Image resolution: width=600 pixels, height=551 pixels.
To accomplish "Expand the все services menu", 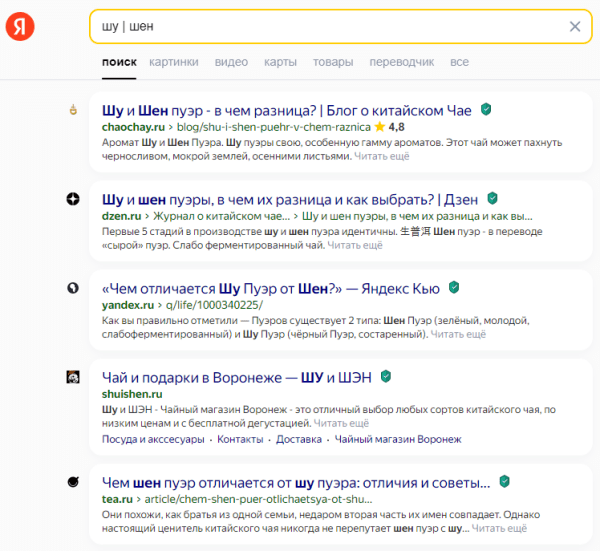I will click(459, 62).
